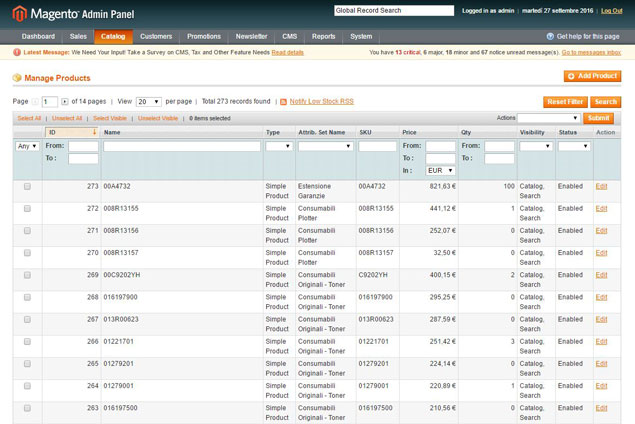Open the per page View dropdown

[x=149, y=102]
